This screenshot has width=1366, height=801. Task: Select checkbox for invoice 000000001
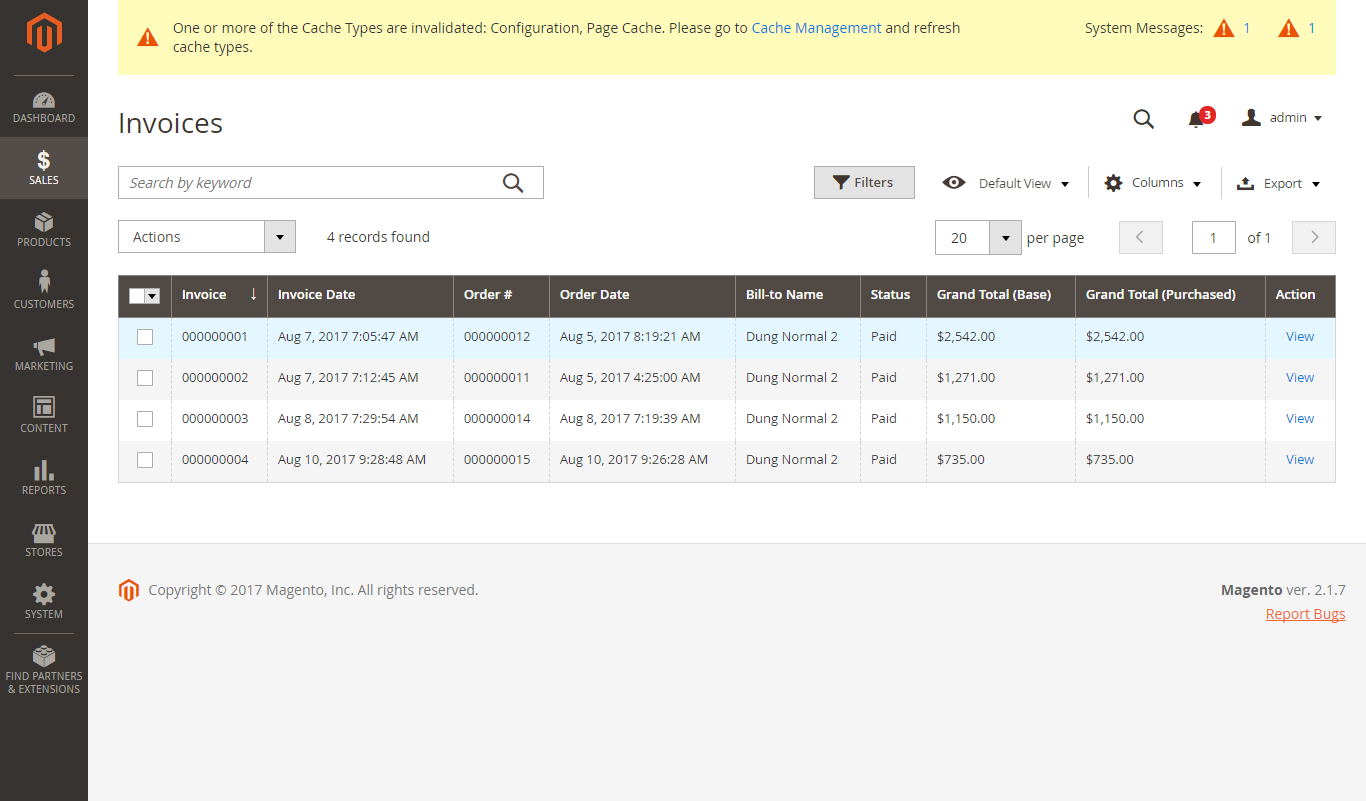(x=145, y=337)
